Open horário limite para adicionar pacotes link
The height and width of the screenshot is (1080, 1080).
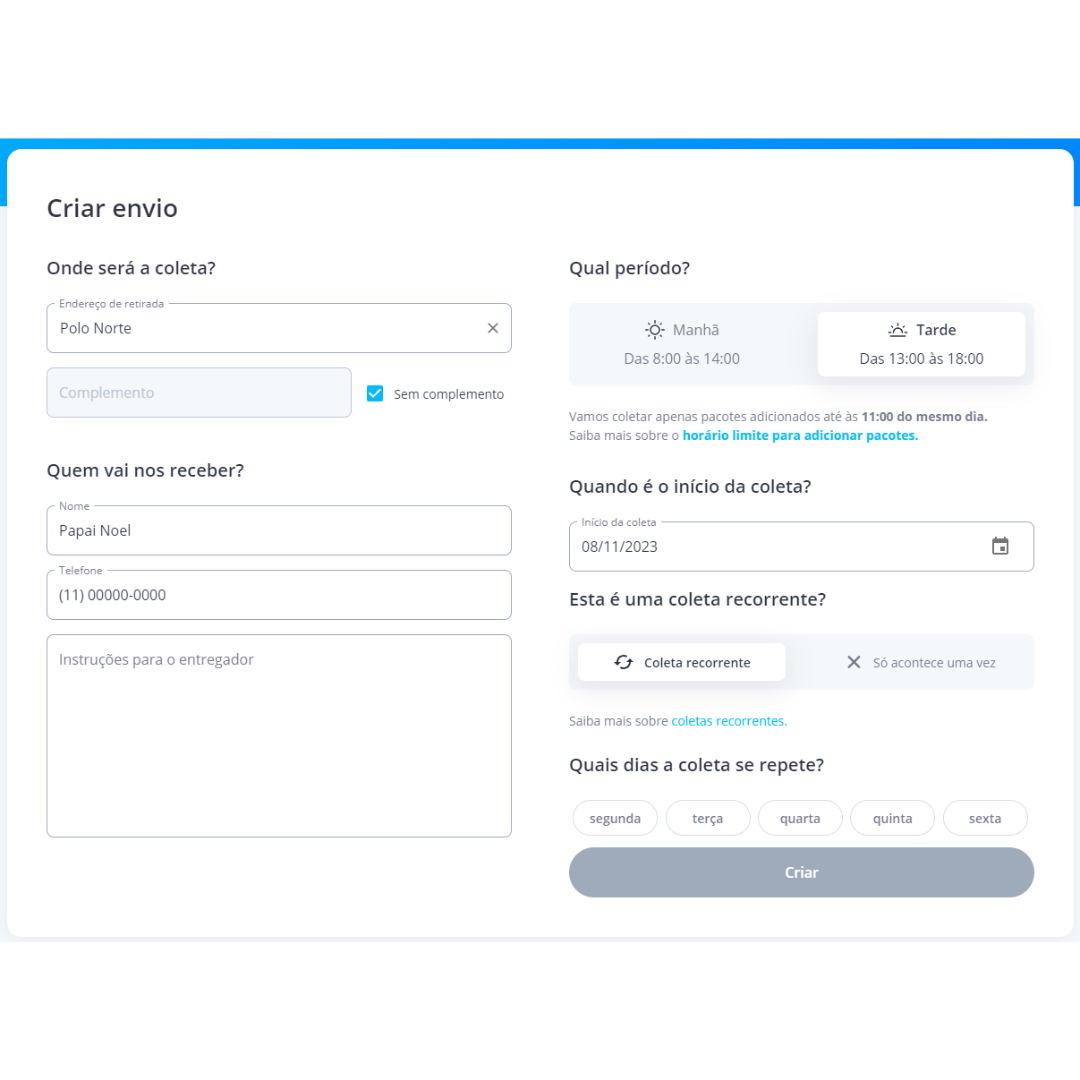coord(800,435)
